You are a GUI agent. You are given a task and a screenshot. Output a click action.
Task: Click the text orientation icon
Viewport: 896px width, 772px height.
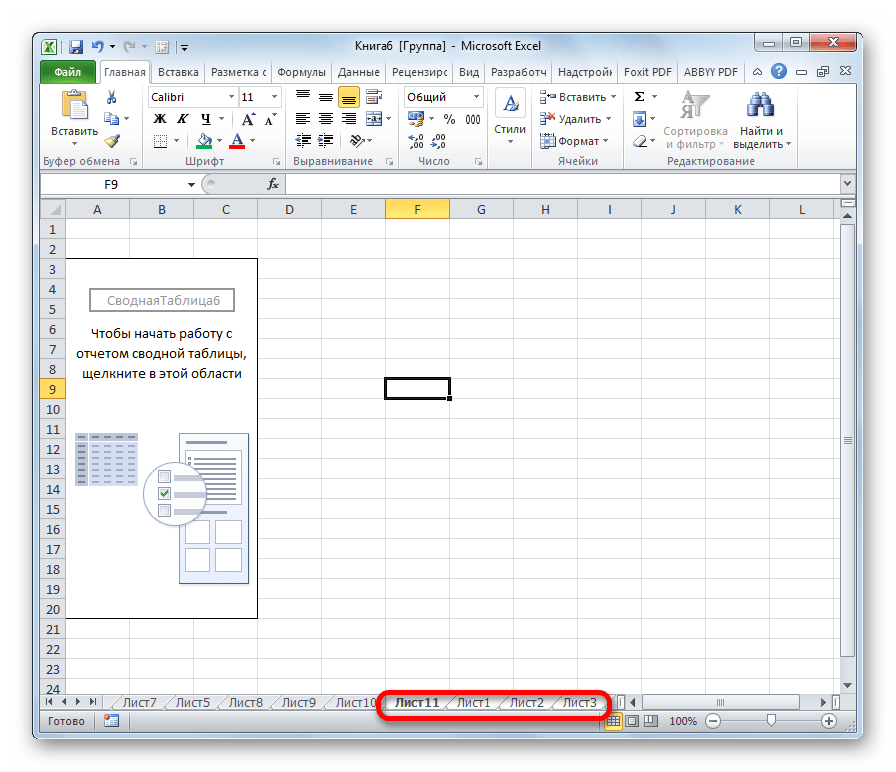click(x=357, y=141)
